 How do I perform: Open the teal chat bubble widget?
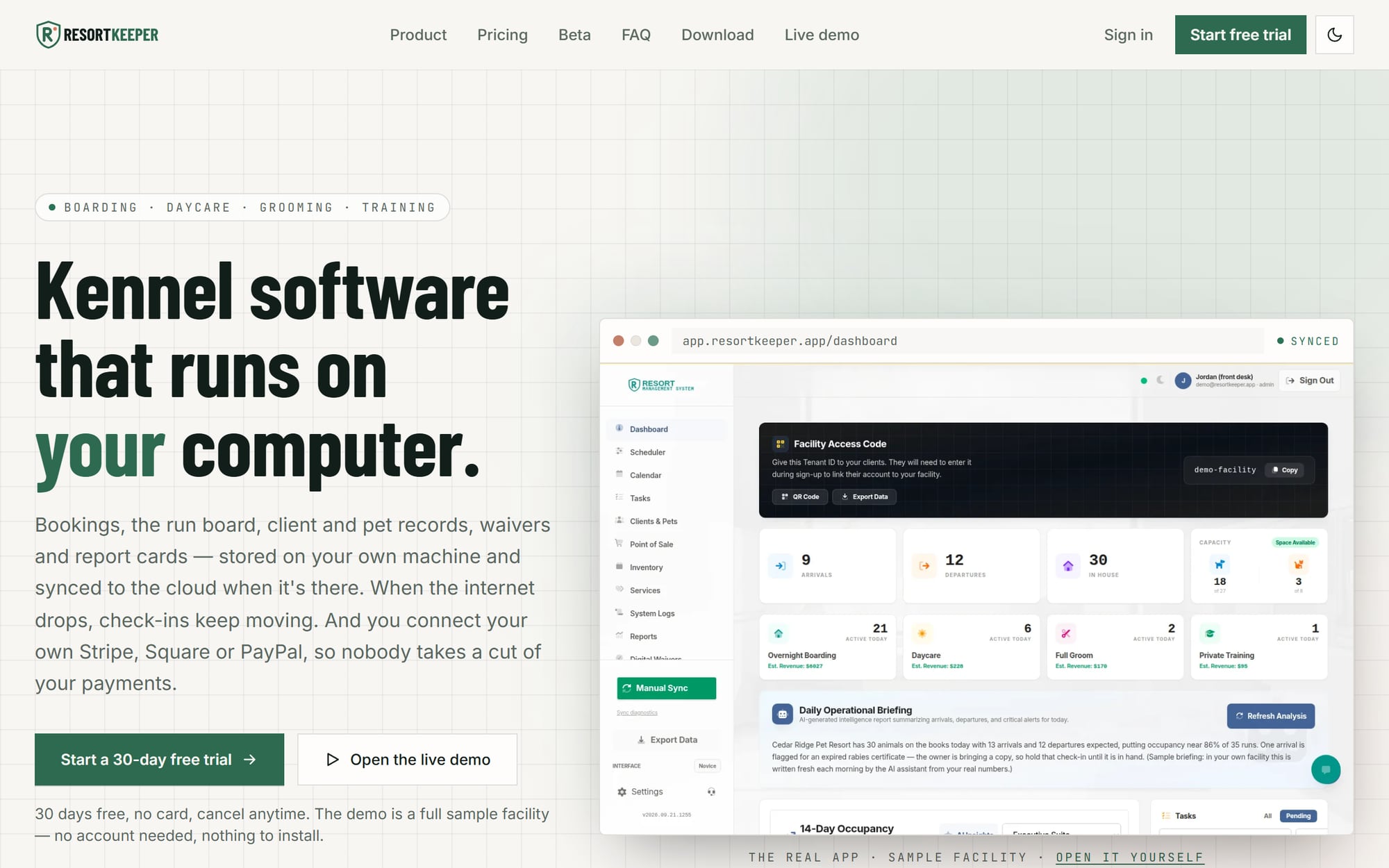[1325, 769]
